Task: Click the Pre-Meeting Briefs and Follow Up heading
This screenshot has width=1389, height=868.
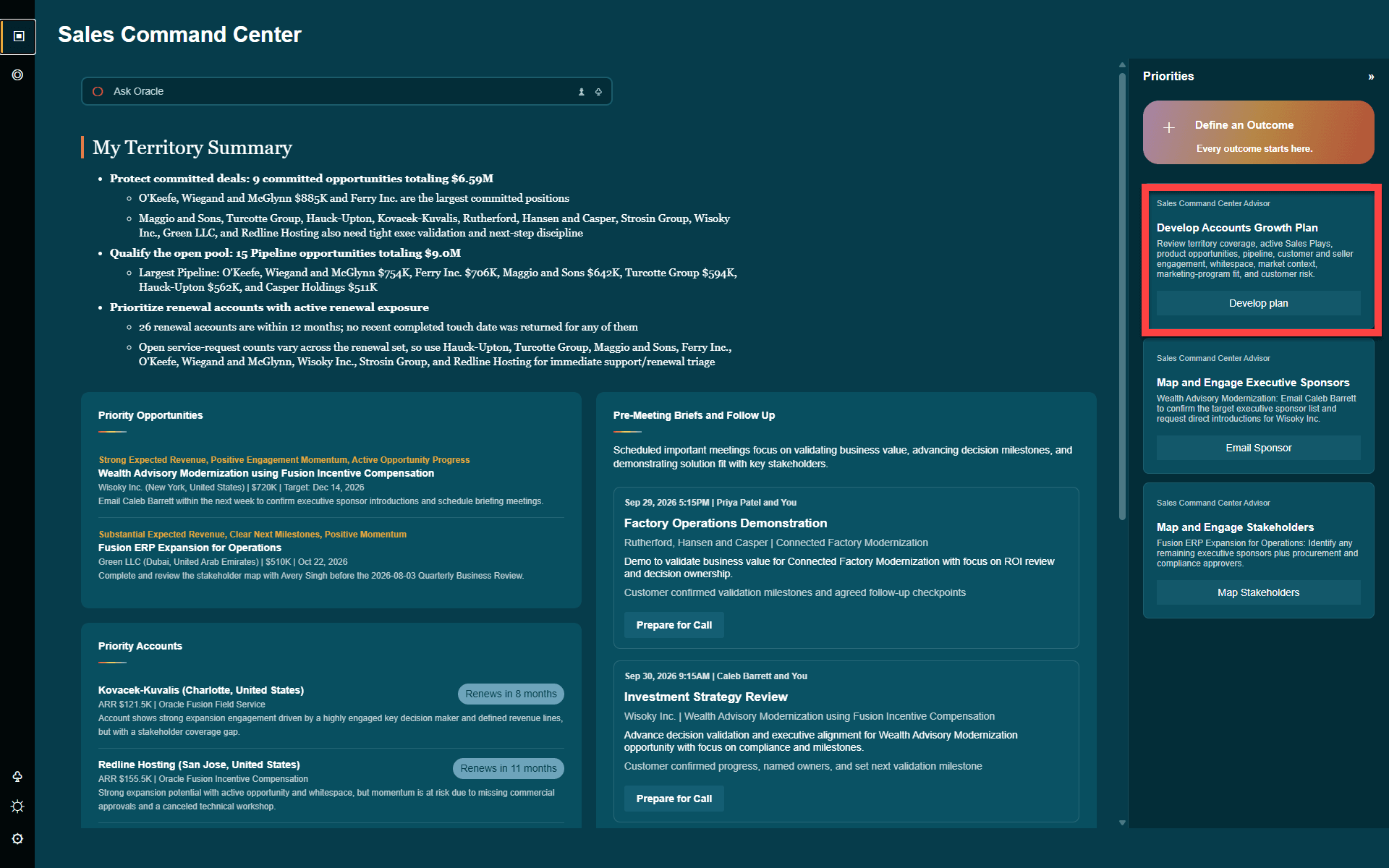Action: point(694,415)
